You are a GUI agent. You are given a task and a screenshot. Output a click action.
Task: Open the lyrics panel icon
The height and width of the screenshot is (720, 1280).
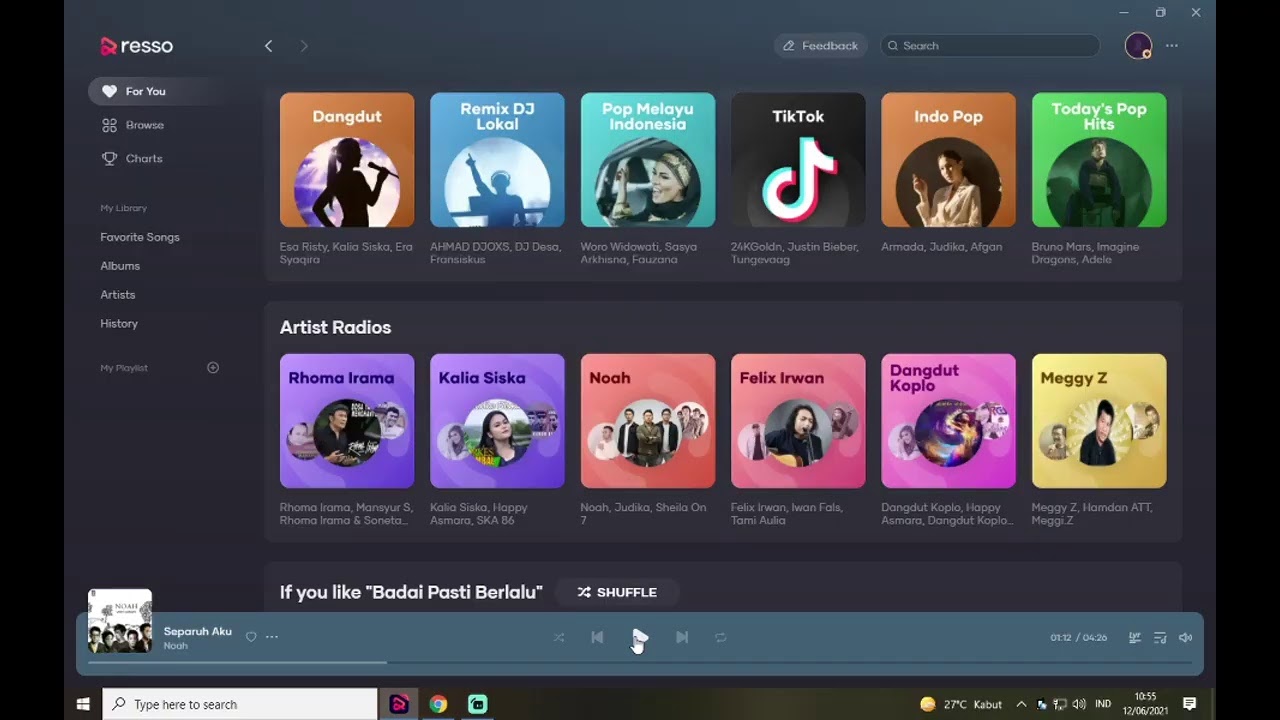point(1135,637)
